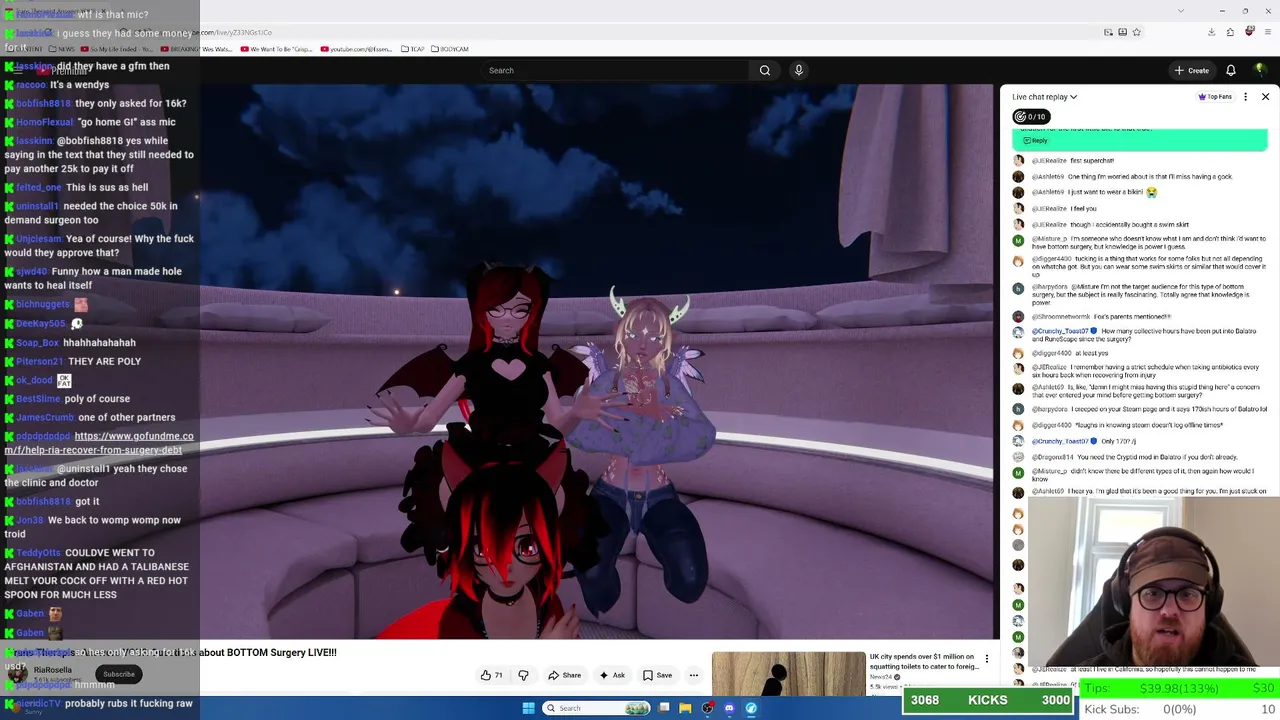Dislike the video with thumbs down
The width and height of the screenshot is (1280, 720).
click(523, 675)
